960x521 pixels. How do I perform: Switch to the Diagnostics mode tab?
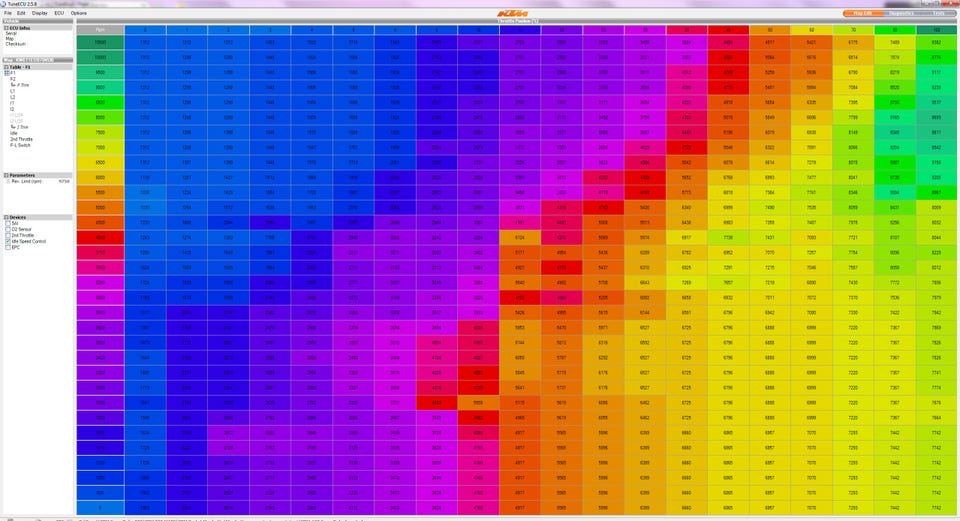point(902,13)
